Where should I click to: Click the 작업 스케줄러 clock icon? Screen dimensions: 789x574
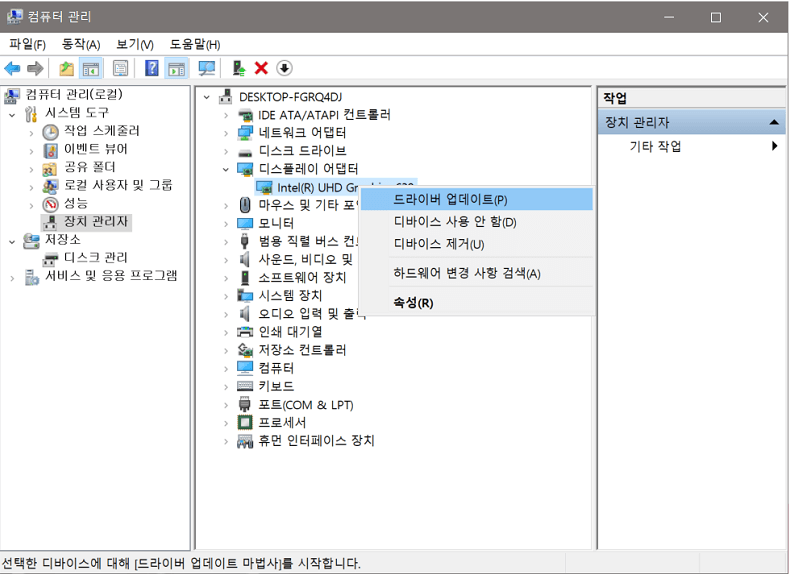pyautogui.click(x=50, y=132)
